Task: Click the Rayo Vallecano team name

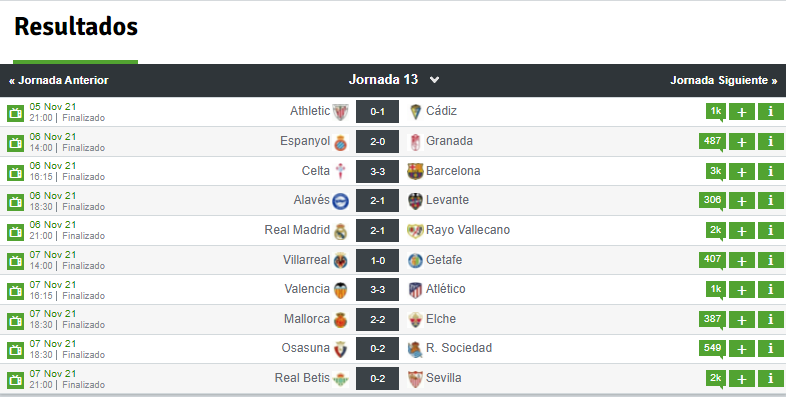Action: 468,230
